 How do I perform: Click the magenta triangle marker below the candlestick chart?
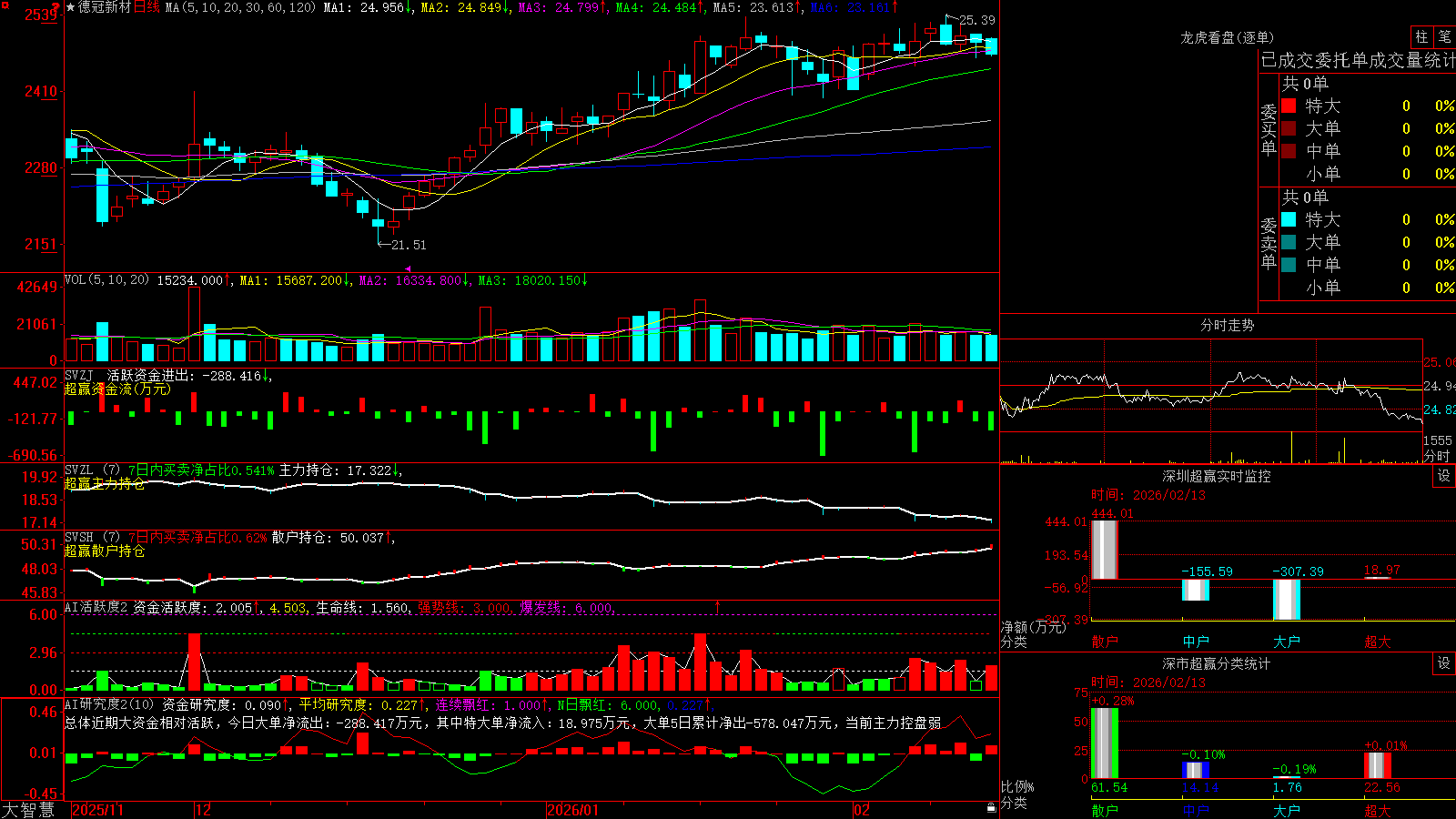click(408, 268)
